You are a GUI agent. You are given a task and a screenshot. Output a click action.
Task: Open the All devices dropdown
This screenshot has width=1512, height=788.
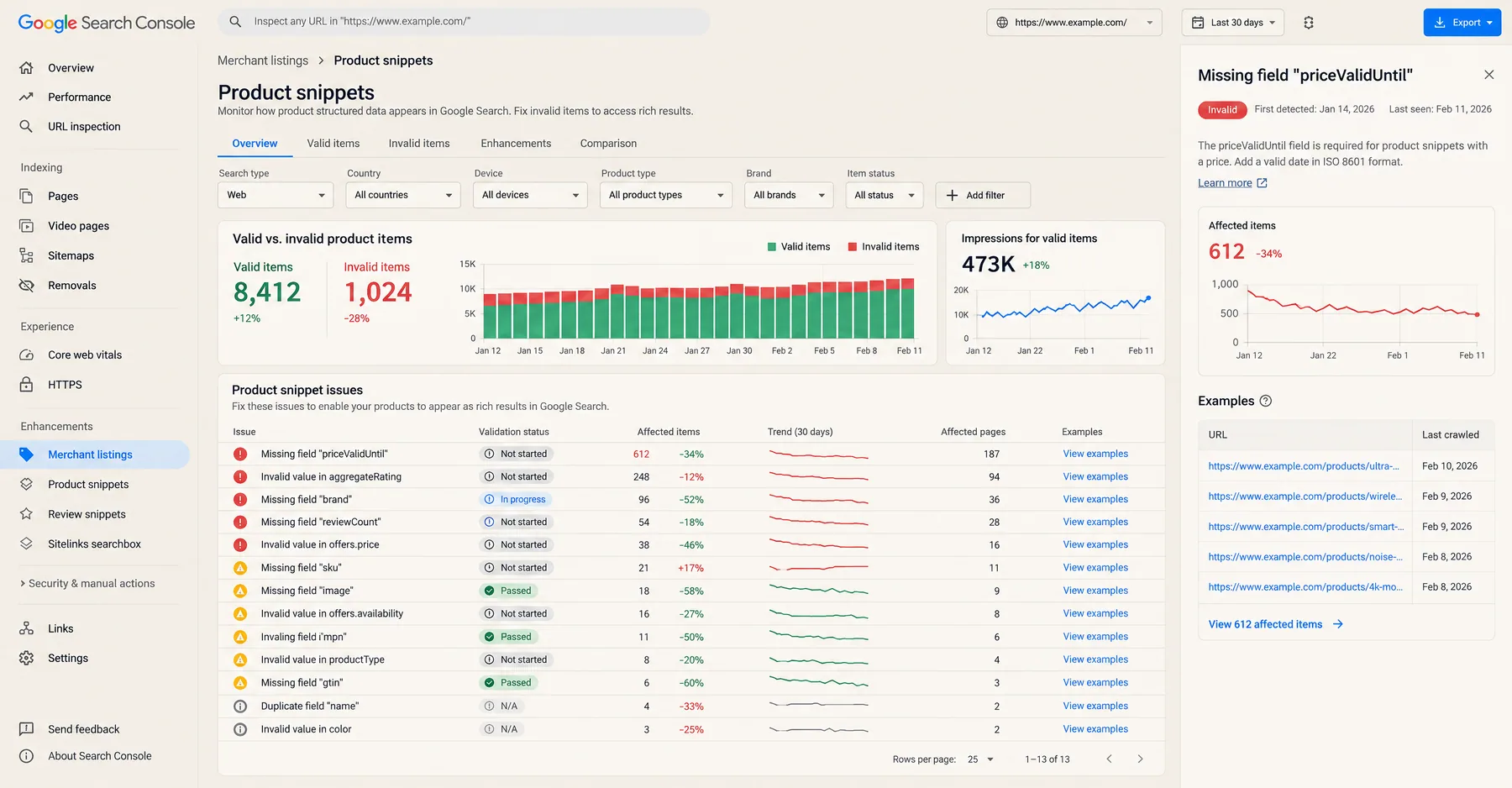531,195
